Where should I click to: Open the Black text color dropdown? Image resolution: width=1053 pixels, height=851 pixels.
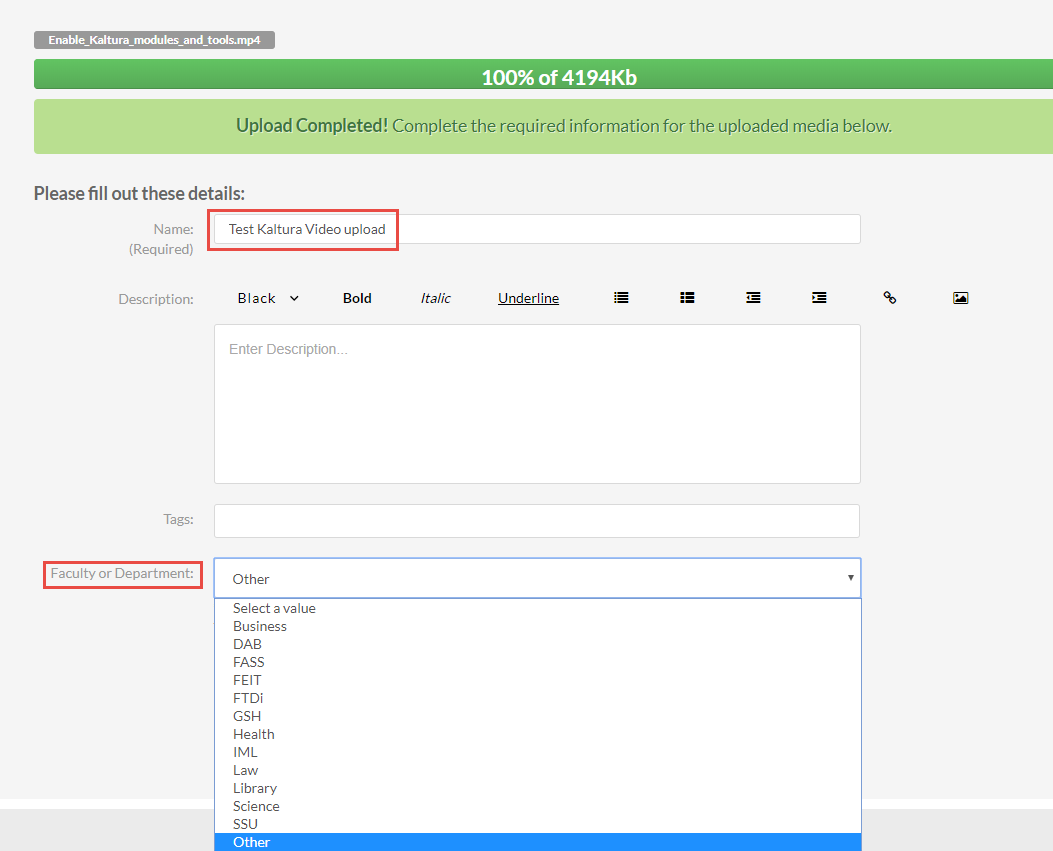(x=267, y=298)
